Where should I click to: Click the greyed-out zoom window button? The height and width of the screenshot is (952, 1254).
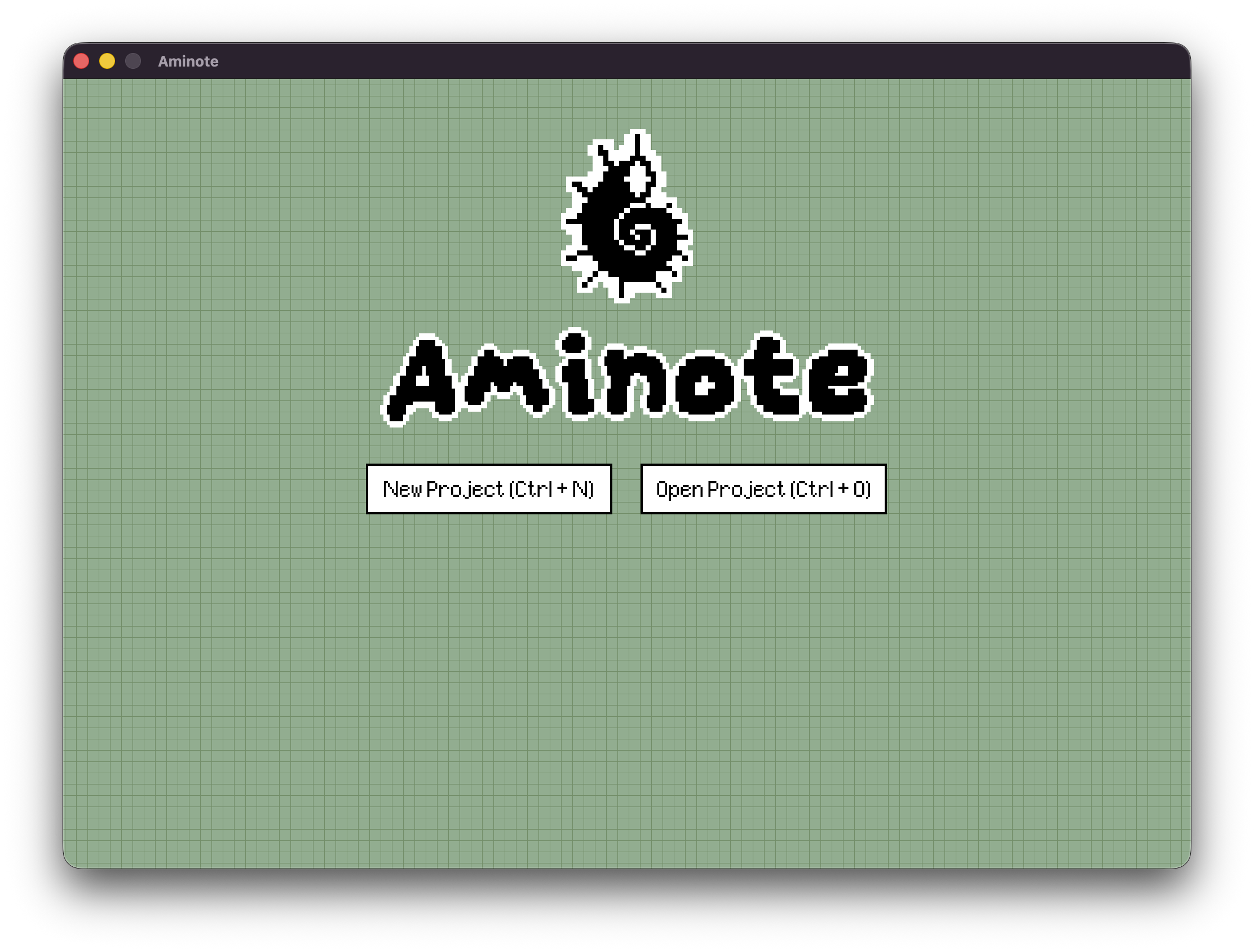tap(133, 61)
